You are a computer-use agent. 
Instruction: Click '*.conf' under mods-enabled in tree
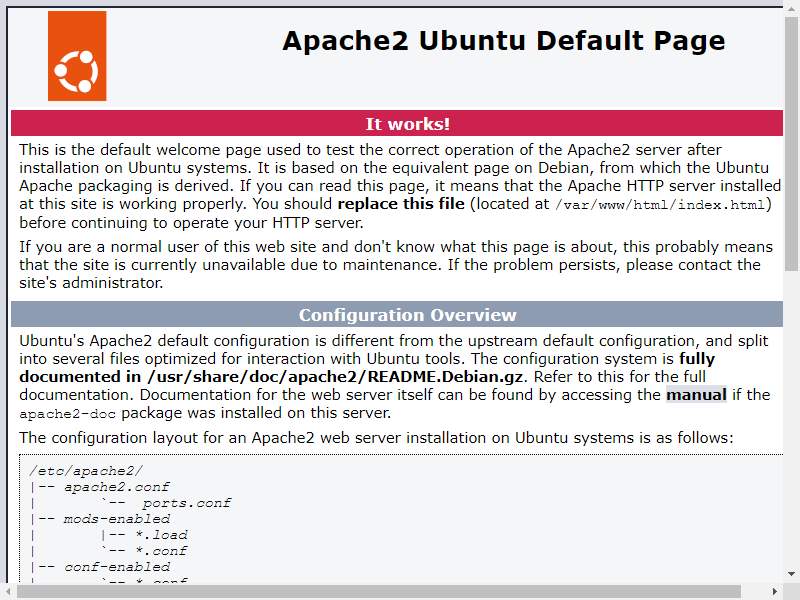tap(161, 551)
